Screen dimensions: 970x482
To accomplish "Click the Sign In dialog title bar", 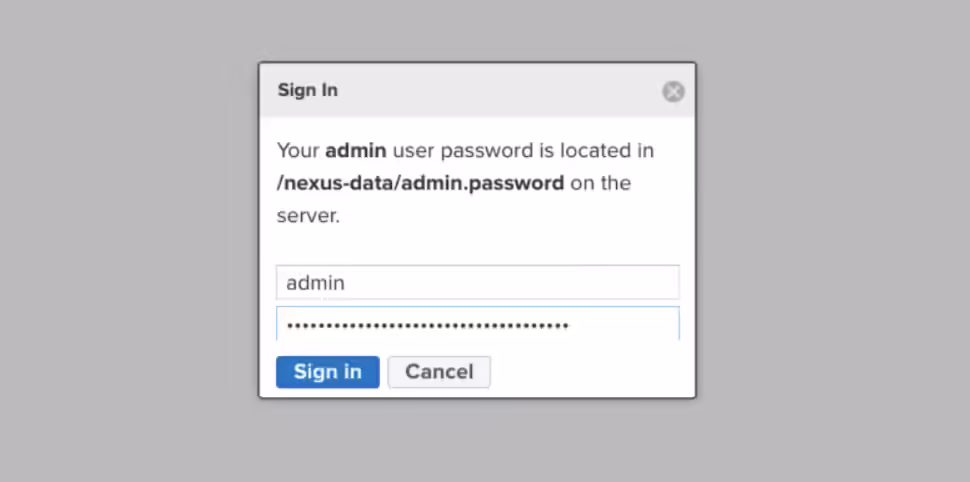I will coord(477,90).
